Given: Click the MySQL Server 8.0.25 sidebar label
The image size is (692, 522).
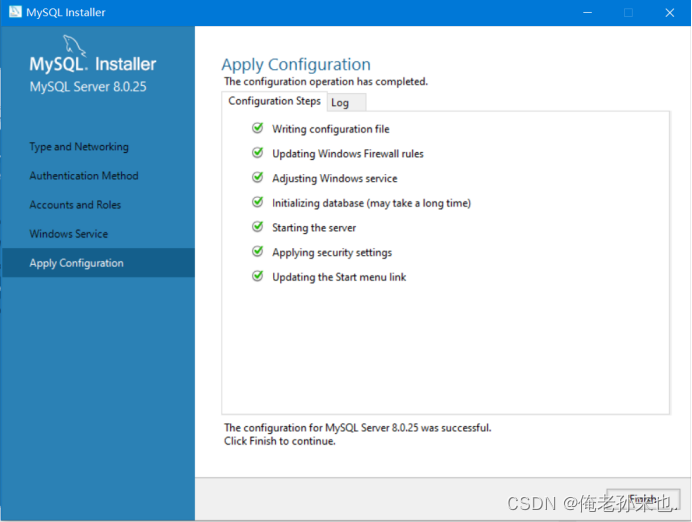Looking at the screenshot, I should click(x=88, y=86).
